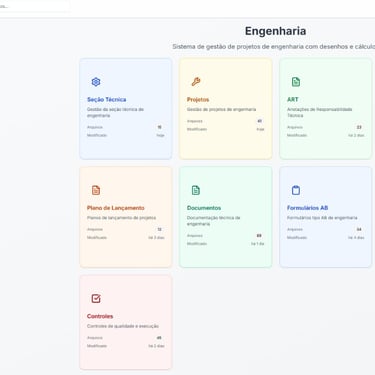Click the Arquivos count on Controles card

159,338
